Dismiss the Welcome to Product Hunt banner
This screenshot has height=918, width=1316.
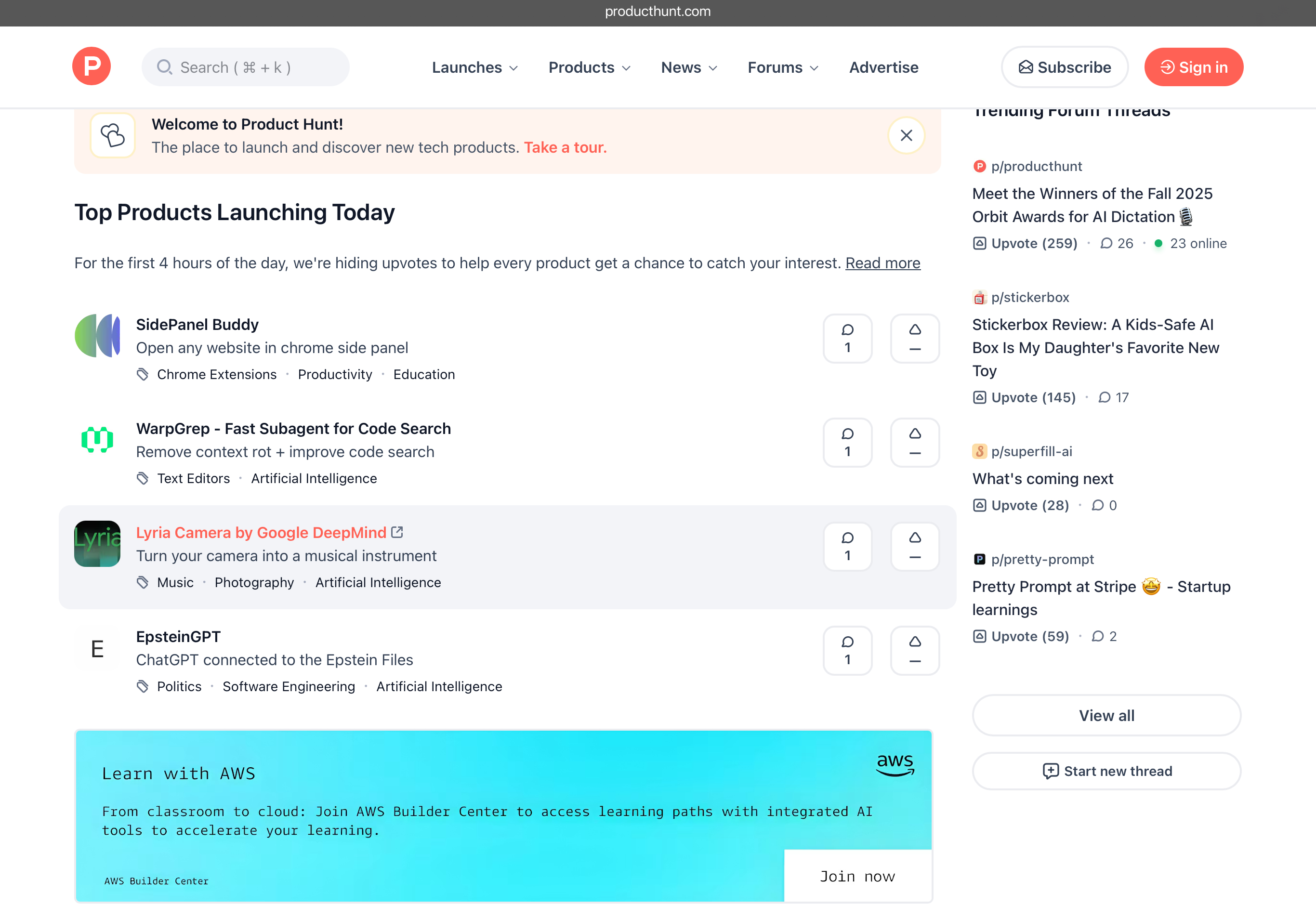point(906,136)
